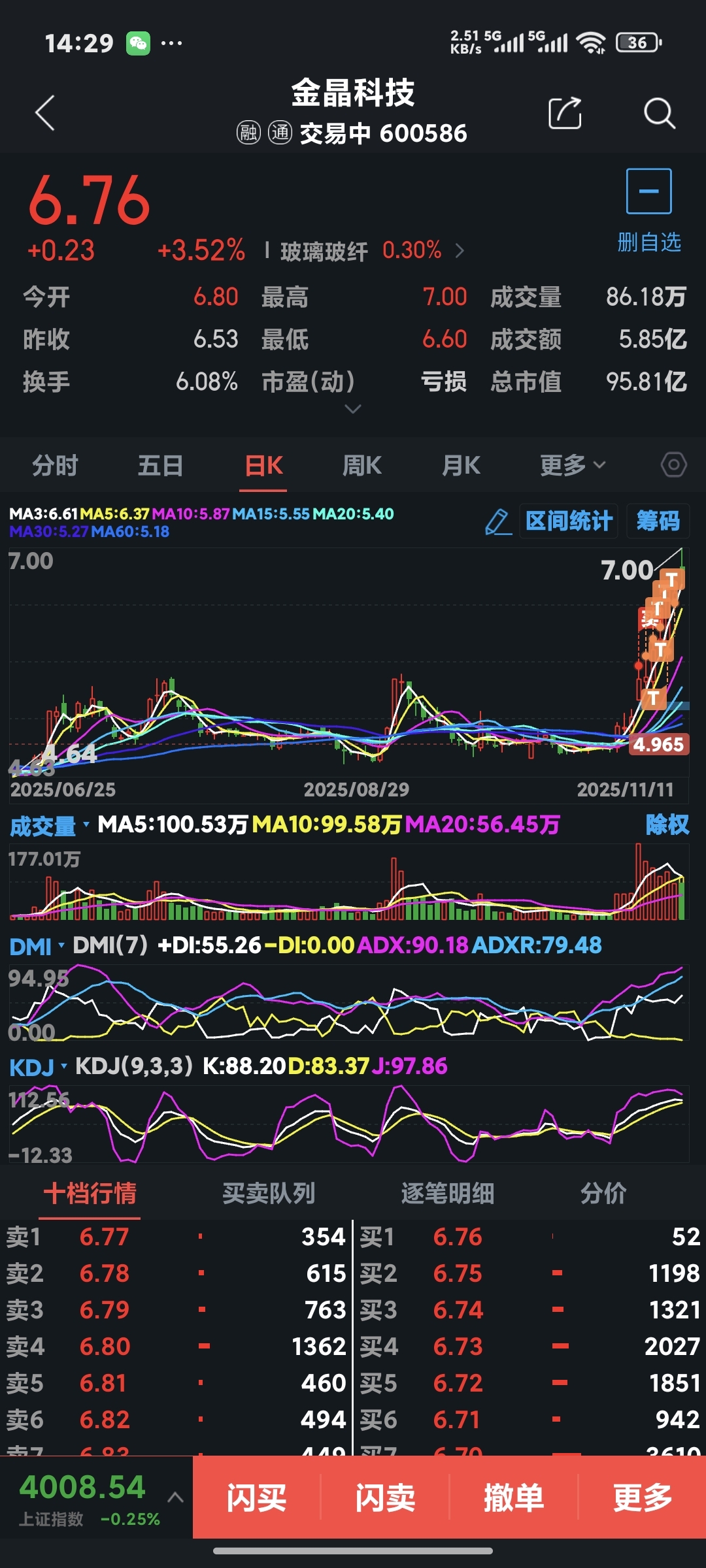
Task: Remove stock from watchlist via minus icon
Action: click(x=648, y=191)
